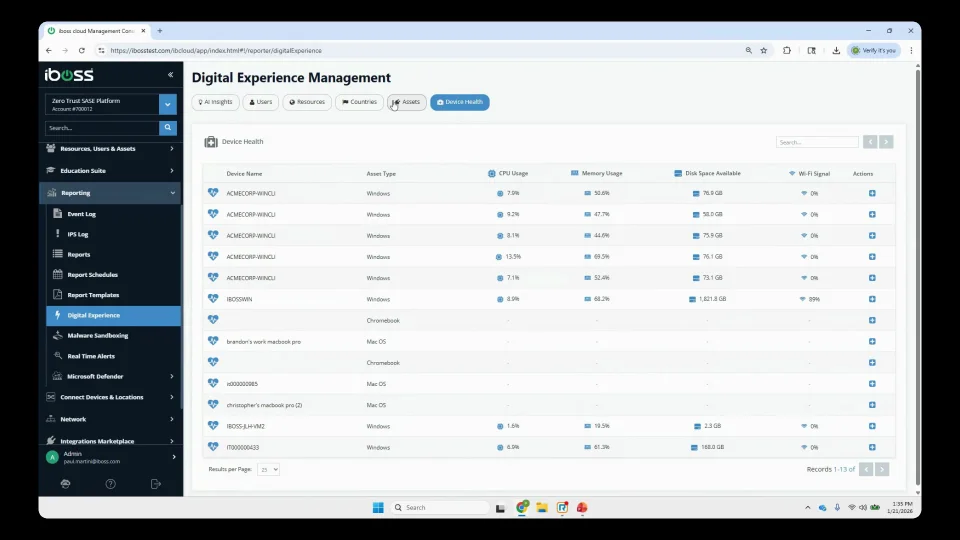This screenshot has width=960, height=540.
Task: Expand the Network section
Action: [x=110, y=419]
